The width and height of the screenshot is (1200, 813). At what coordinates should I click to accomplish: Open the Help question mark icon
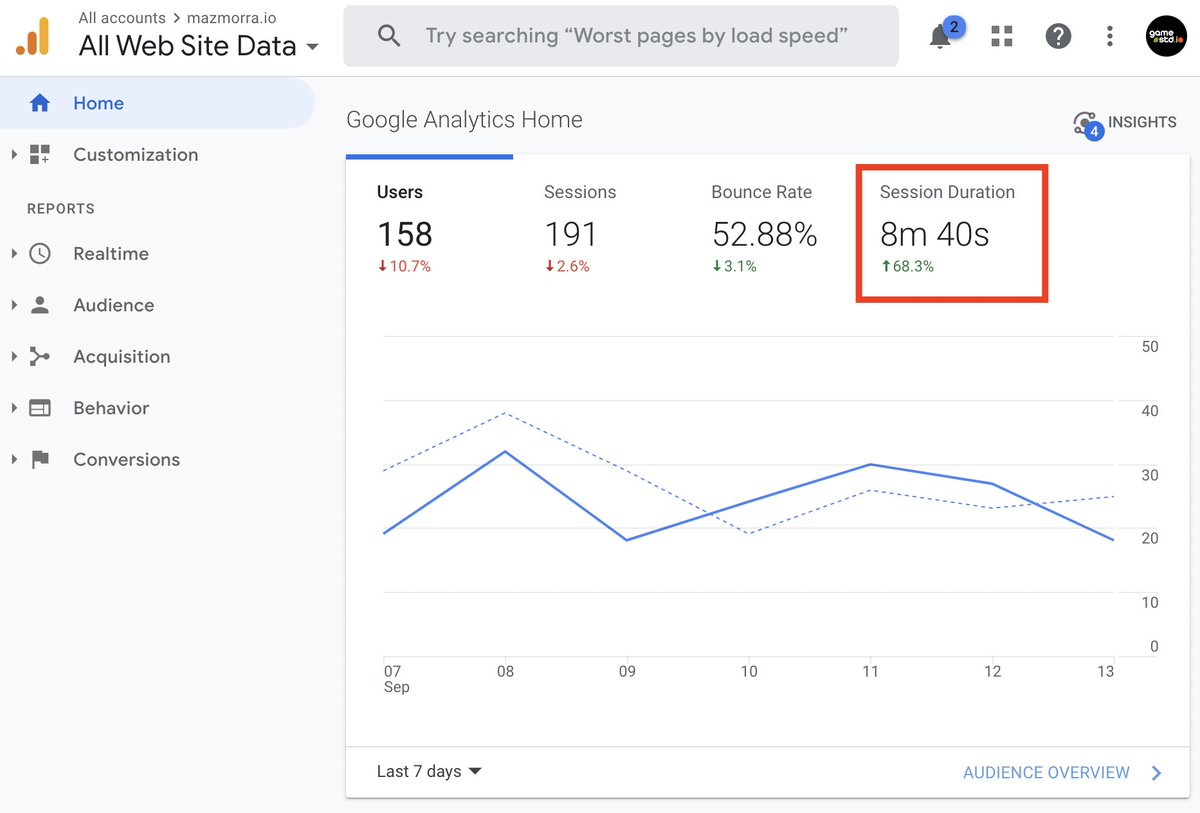point(1058,37)
